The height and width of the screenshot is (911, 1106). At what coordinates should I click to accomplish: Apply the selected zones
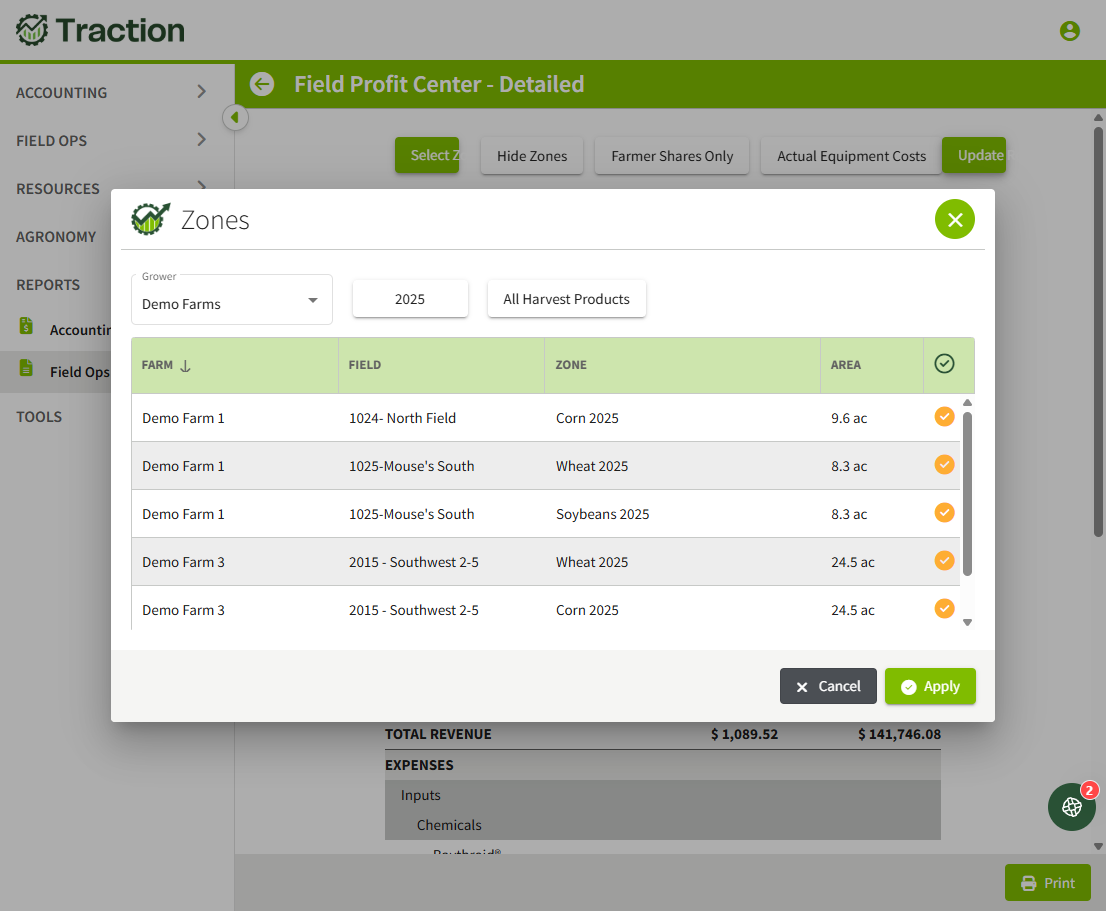930,686
